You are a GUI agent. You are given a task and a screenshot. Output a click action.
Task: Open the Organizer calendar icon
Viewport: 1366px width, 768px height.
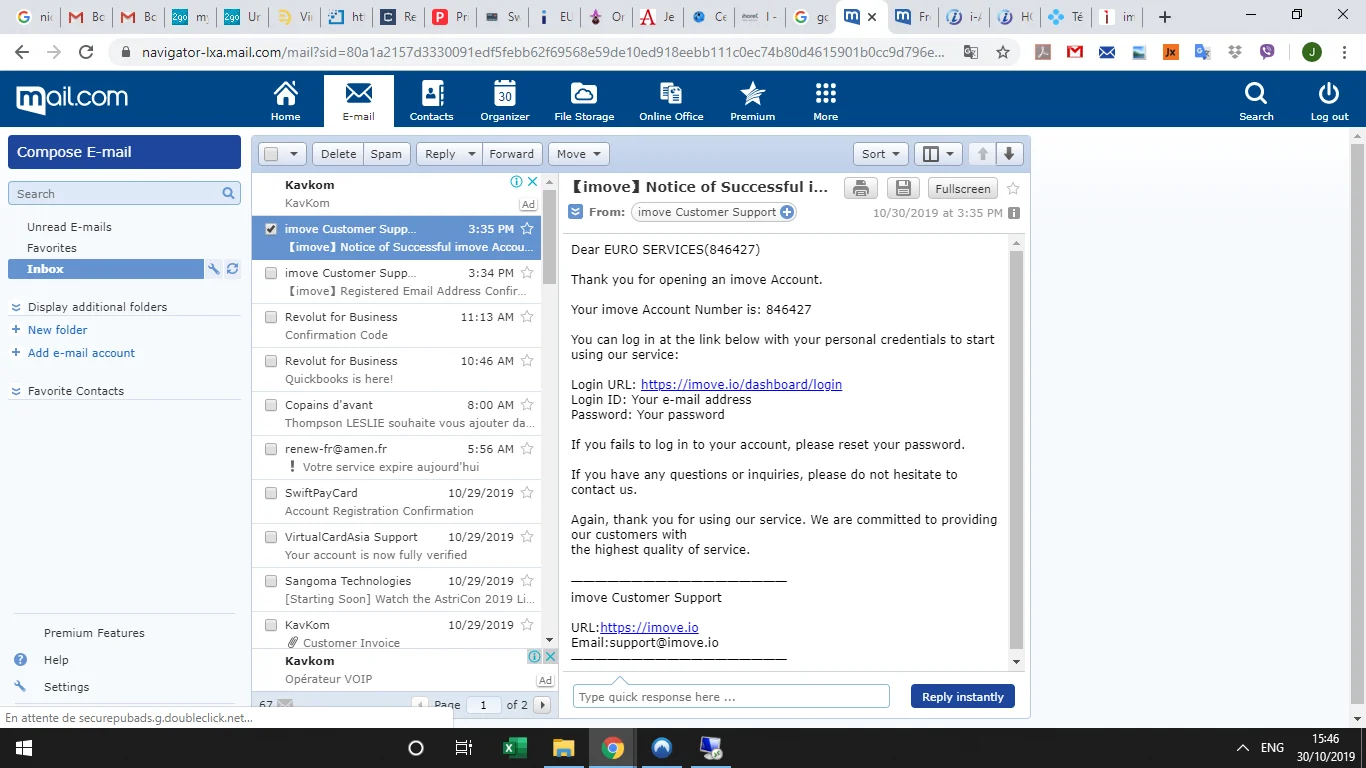504,101
